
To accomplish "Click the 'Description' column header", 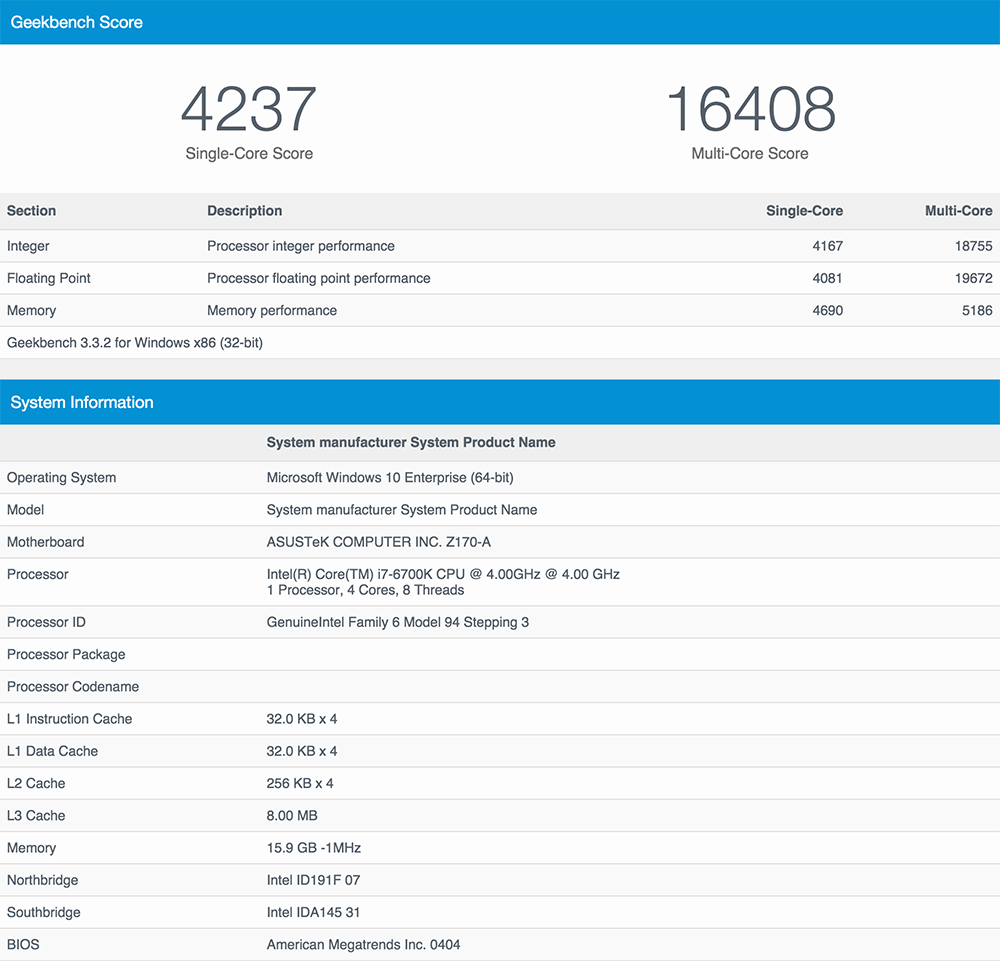I will (244, 211).
